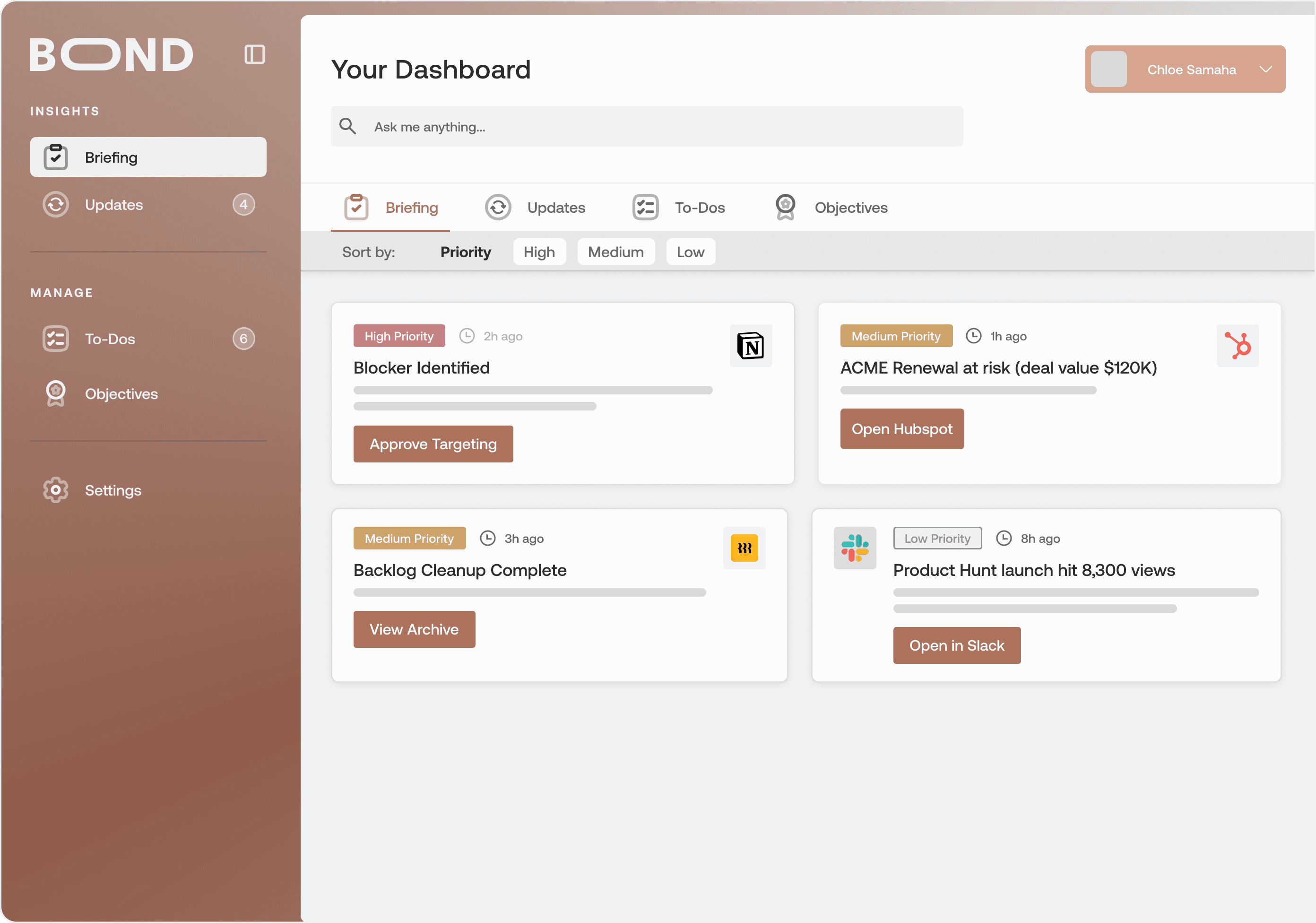Open Settings via the gear icon
1316x923 pixels.
56,490
